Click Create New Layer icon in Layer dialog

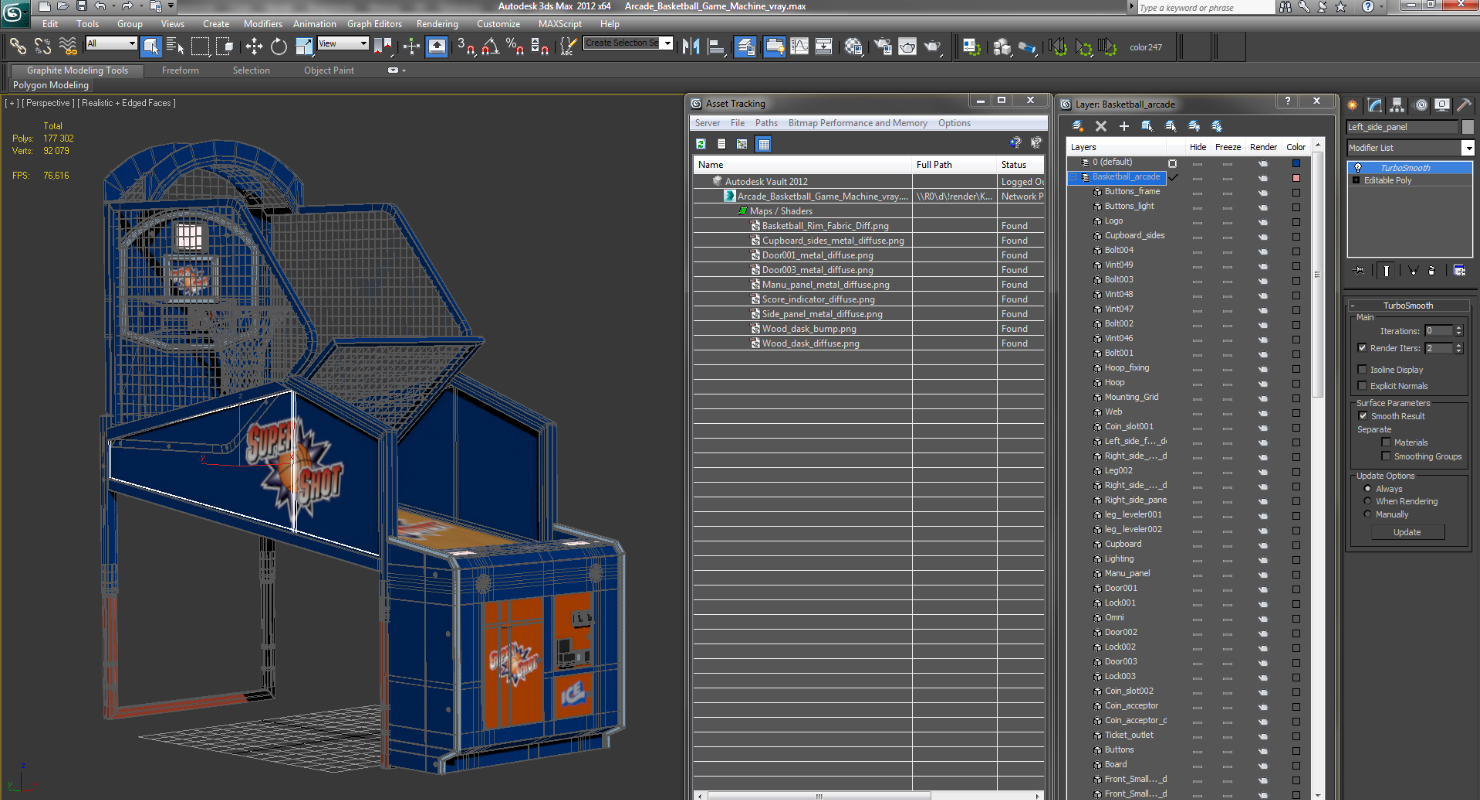click(1078, 126)
